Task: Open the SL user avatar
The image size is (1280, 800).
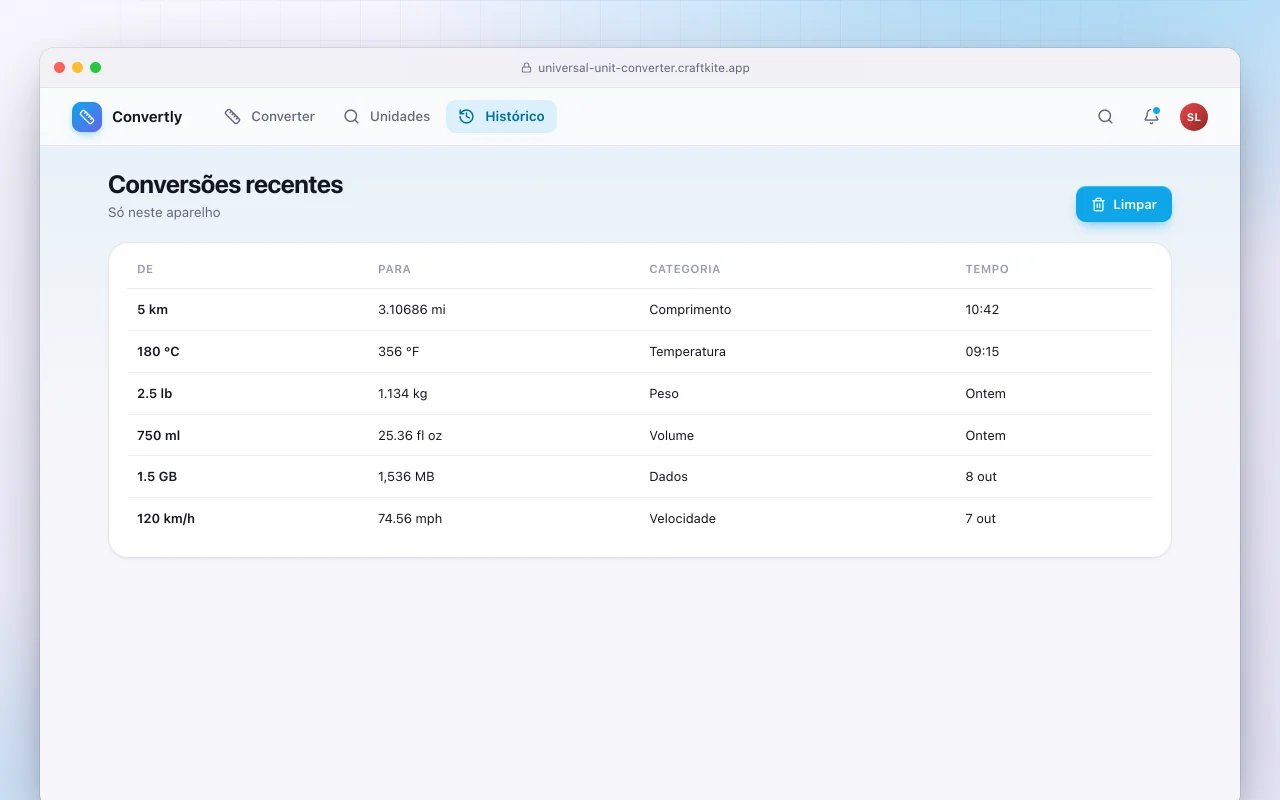Action: [x=1194, y=117]
